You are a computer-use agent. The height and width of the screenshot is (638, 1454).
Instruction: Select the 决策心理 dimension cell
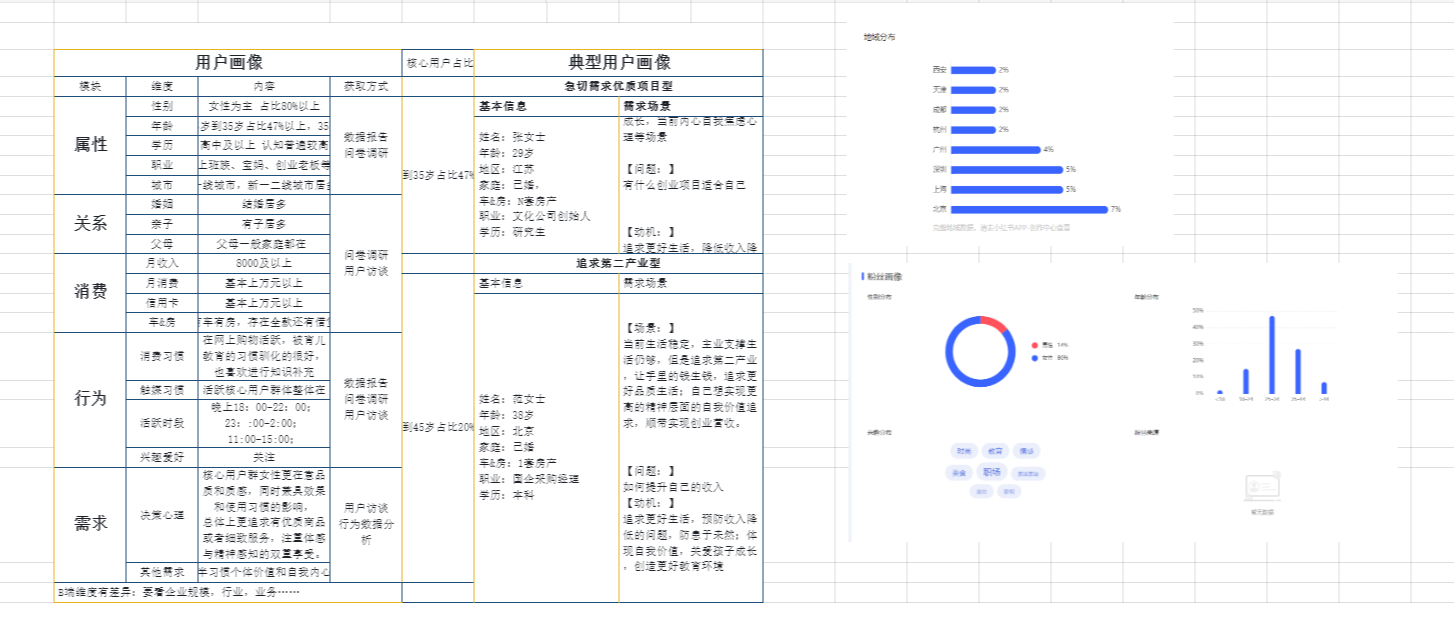point(163,515)
